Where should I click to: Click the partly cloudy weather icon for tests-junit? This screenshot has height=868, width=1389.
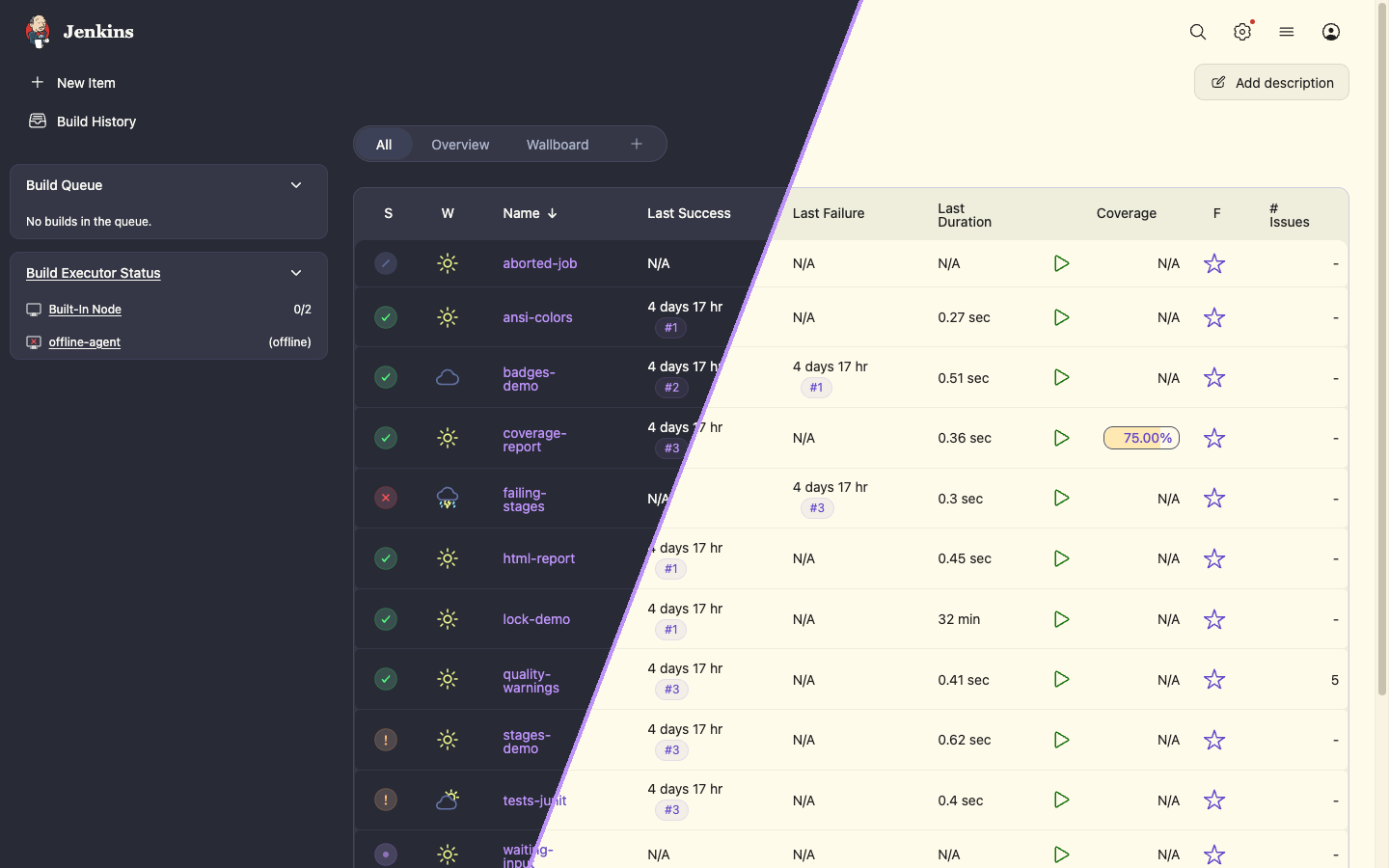coord(448,800)
